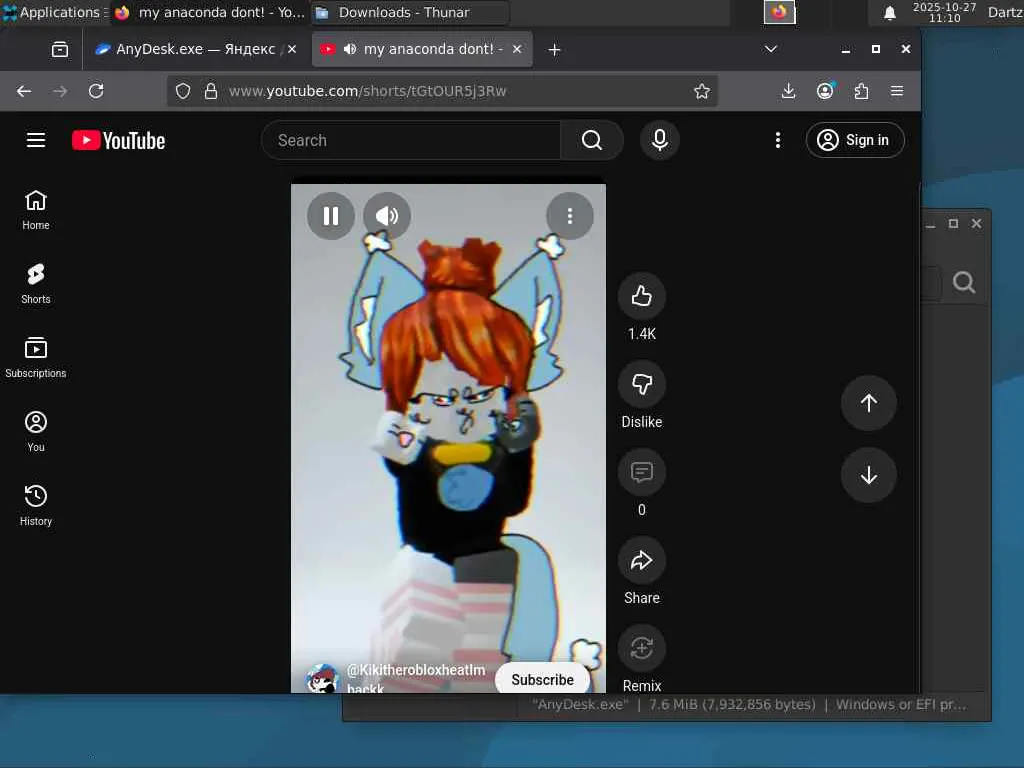The width and height of the screenshot is (1024, 768).
Task: Open a new Firefox tab
Action: click(554, 50)
